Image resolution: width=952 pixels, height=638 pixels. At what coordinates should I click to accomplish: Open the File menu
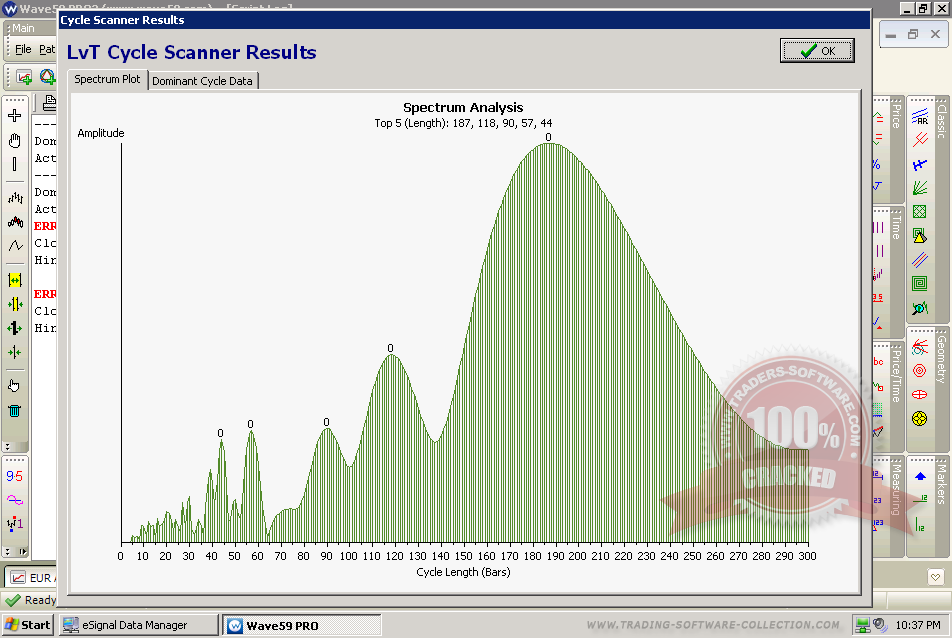(23, 49)
